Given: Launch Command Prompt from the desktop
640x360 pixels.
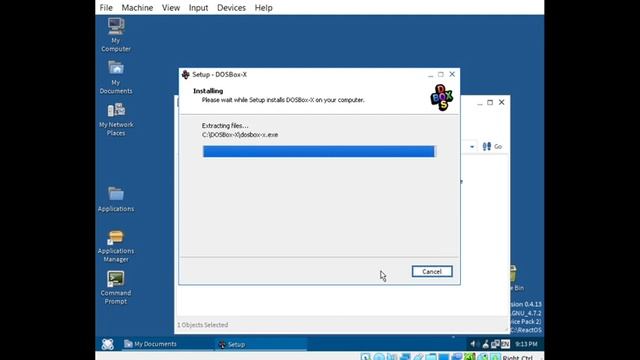Looking at the screenshot, I should (x=116, y=288).
